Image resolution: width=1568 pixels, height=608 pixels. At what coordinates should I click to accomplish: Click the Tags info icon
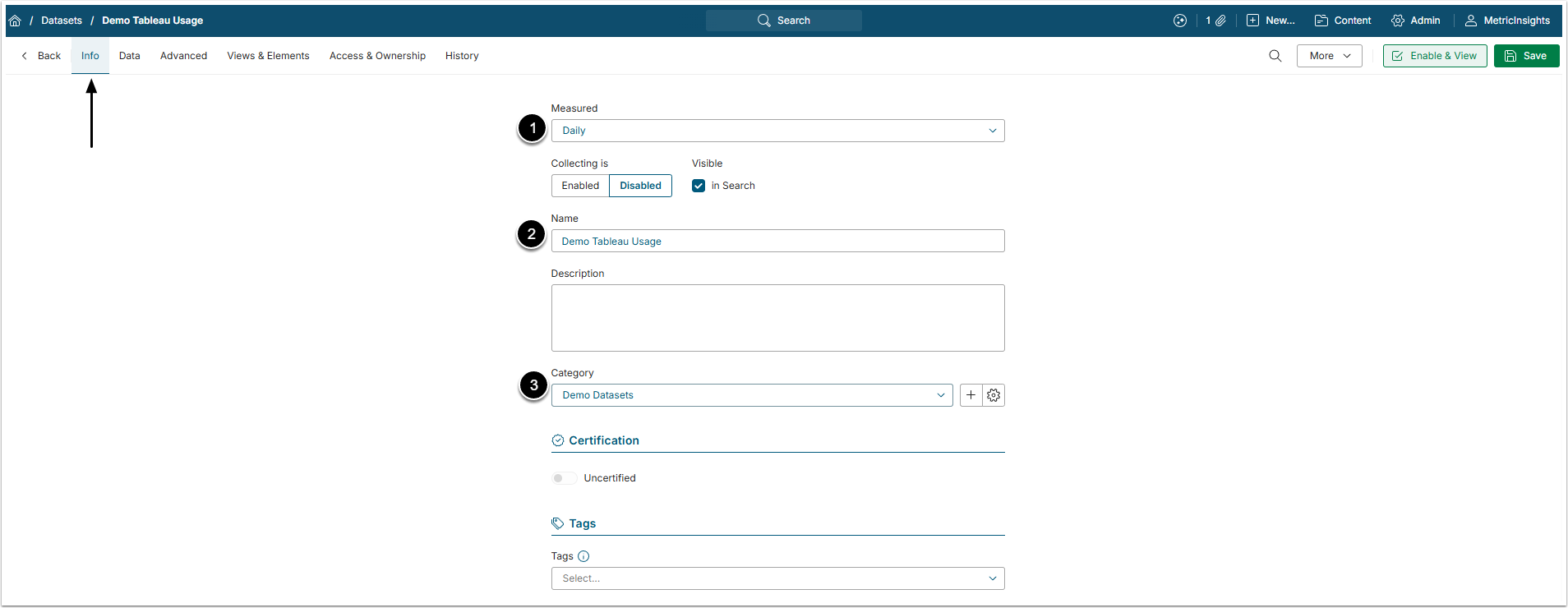583,556
